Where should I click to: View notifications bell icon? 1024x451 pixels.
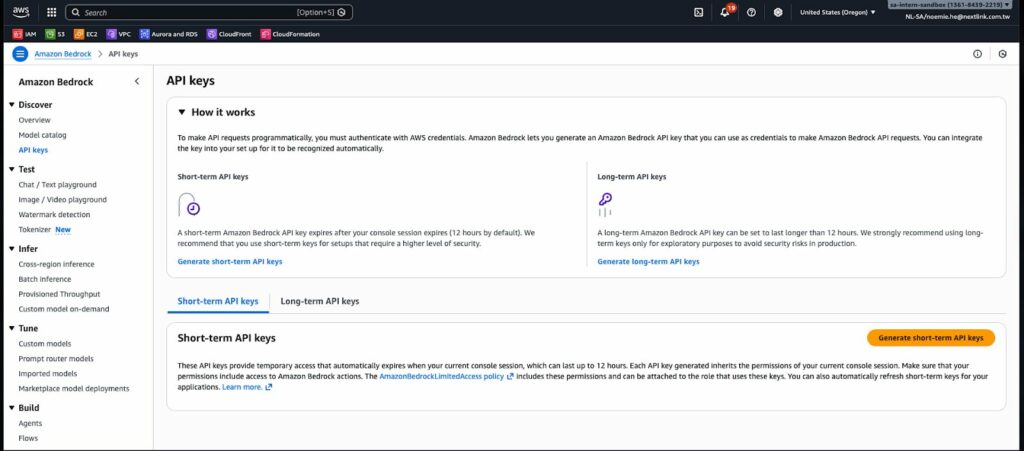pos(725,12)
